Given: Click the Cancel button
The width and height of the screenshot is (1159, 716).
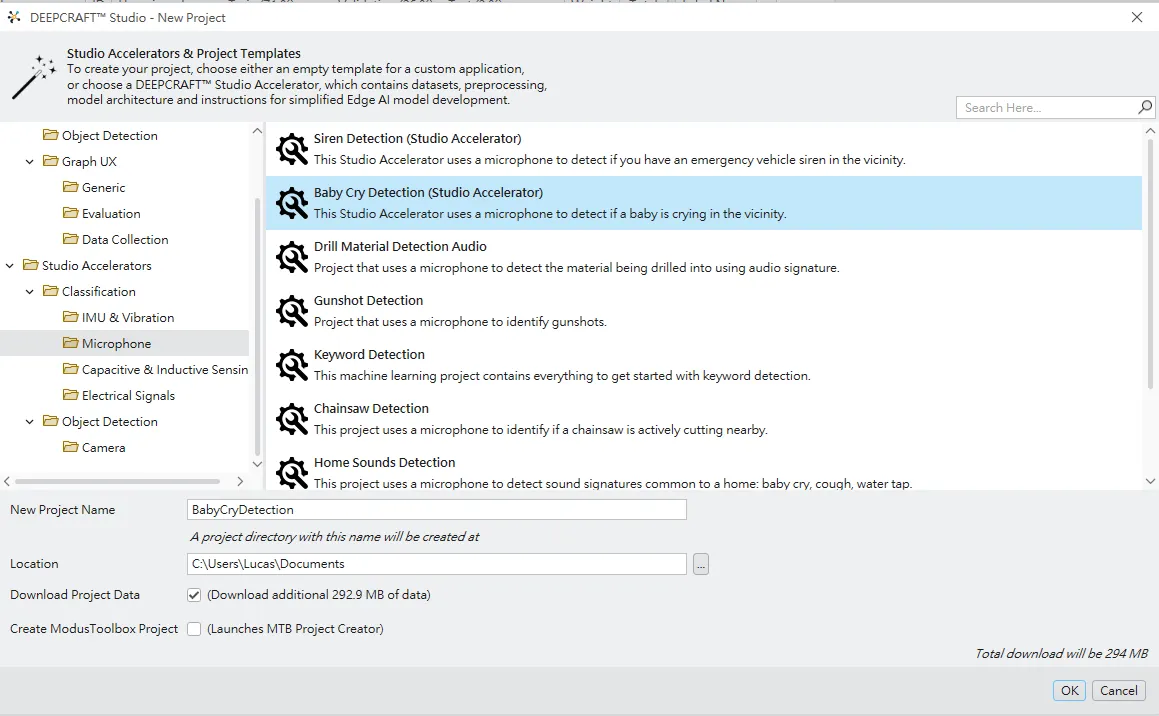Looking at the screenshot, I should click(x=1118, y=690).
